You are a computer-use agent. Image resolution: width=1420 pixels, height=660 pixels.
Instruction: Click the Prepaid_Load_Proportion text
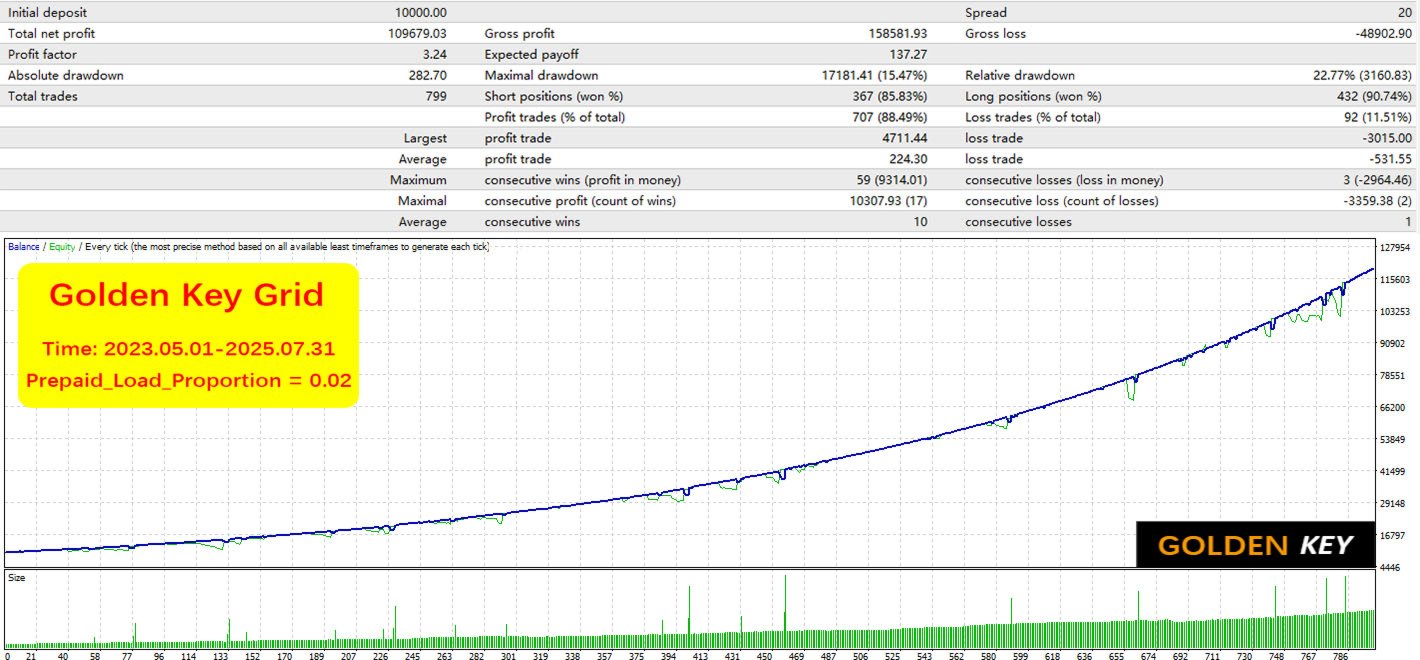point(188,380)
